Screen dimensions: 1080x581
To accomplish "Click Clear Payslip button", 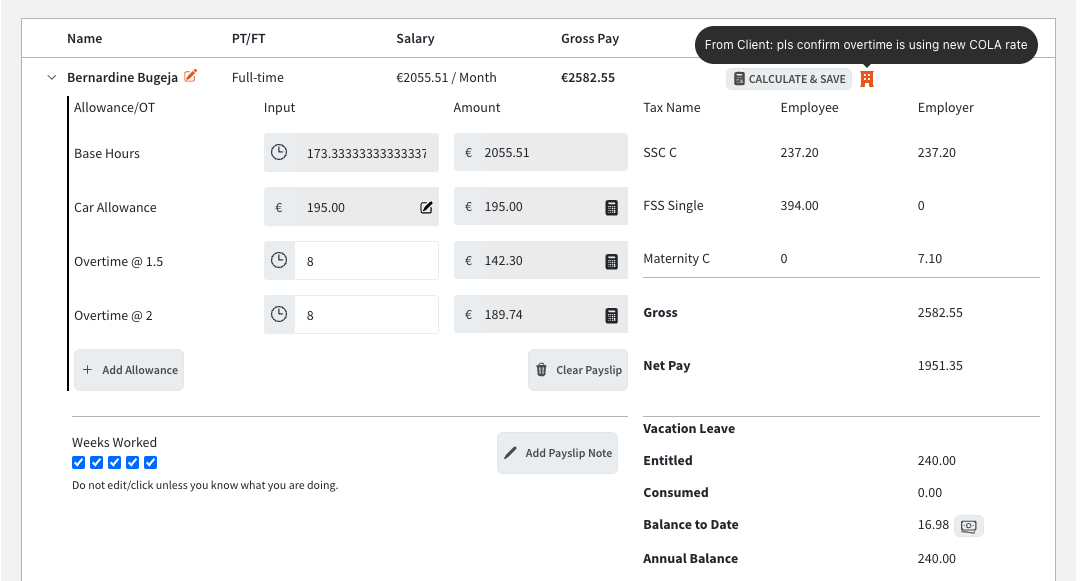I will (x=578, y=370).
